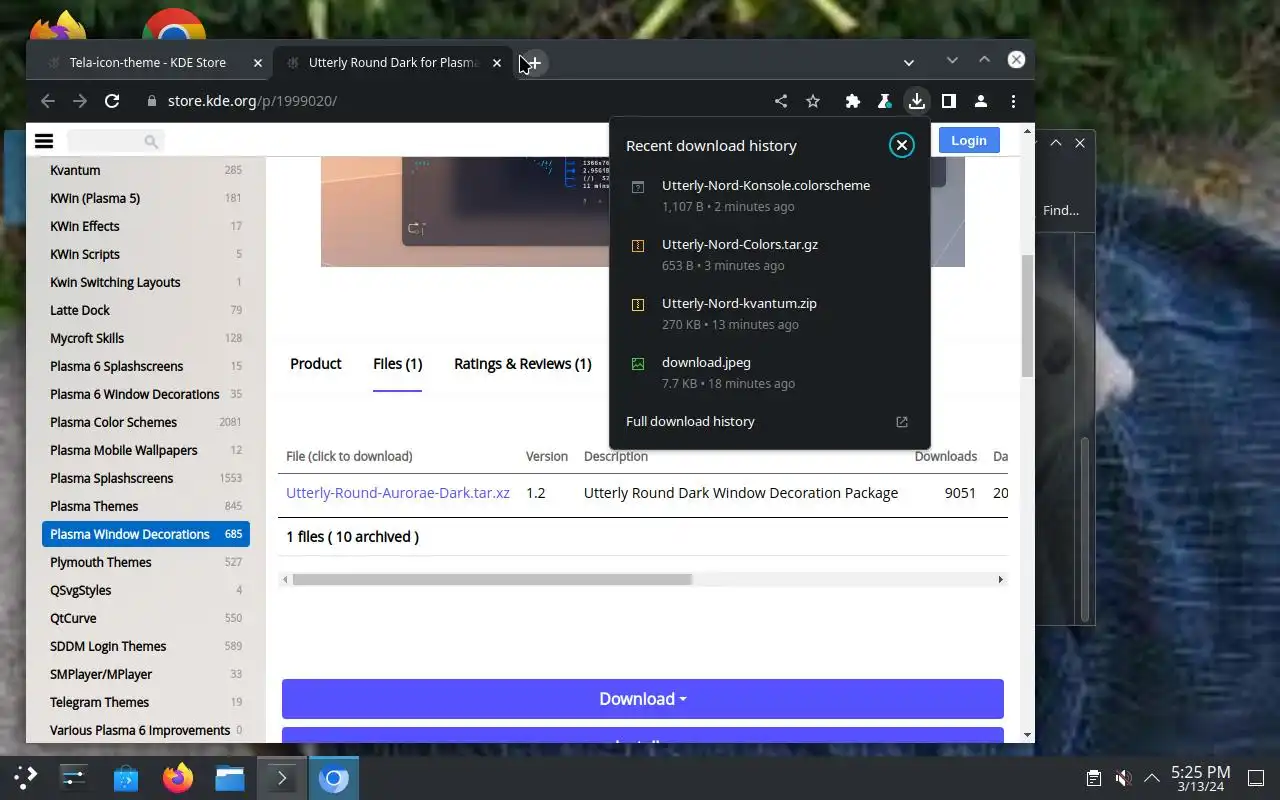The width and height of the screenshot is (1280, 800).
Task: Reload the current page
Action: coord(112,101)
